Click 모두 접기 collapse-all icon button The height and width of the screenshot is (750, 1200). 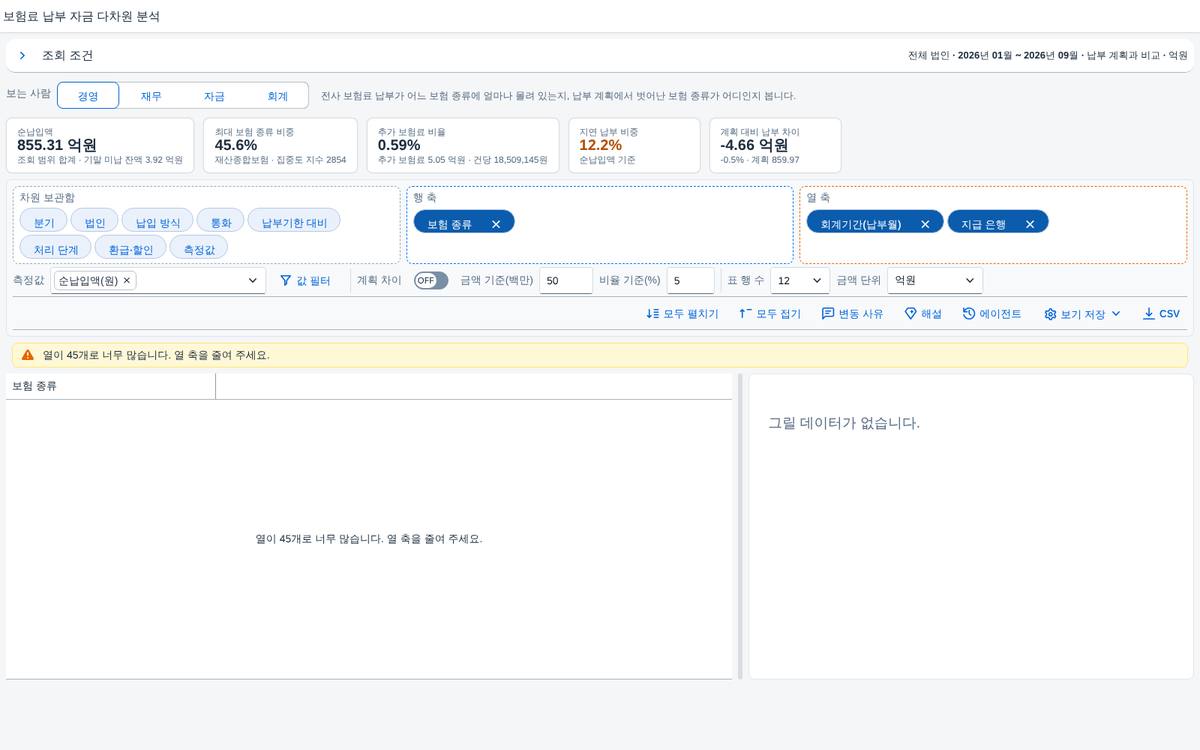tap(770, 314)
